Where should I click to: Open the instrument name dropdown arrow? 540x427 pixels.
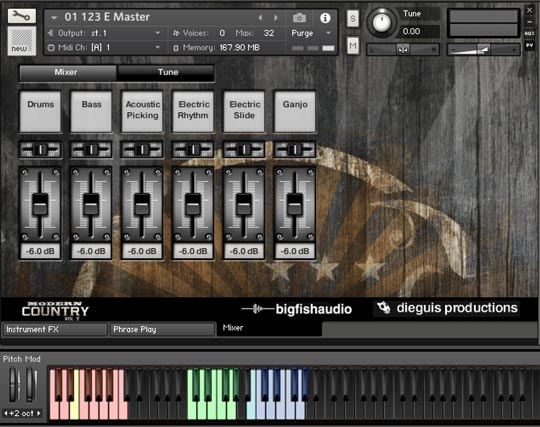click(54, 17)
